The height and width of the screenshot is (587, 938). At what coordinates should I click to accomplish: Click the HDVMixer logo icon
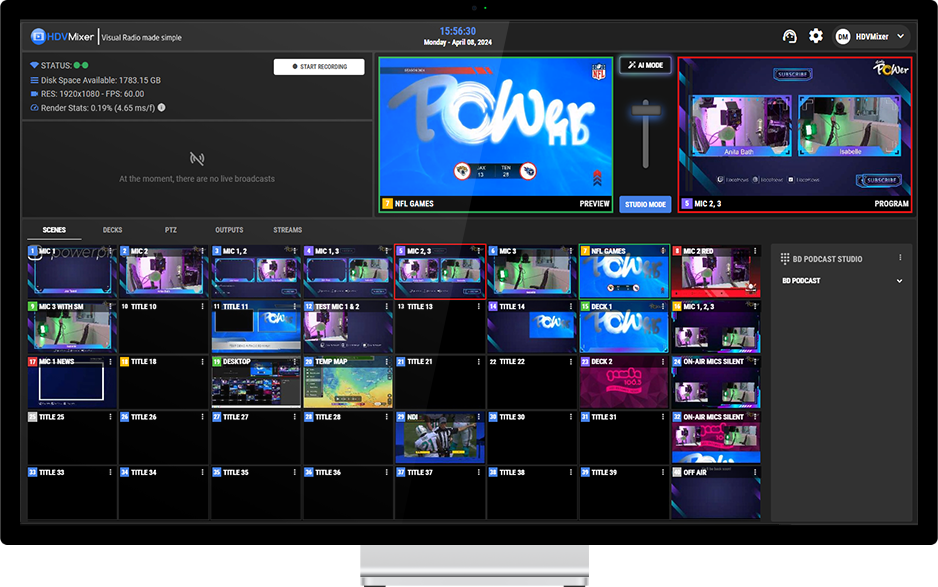click(36, 36)
